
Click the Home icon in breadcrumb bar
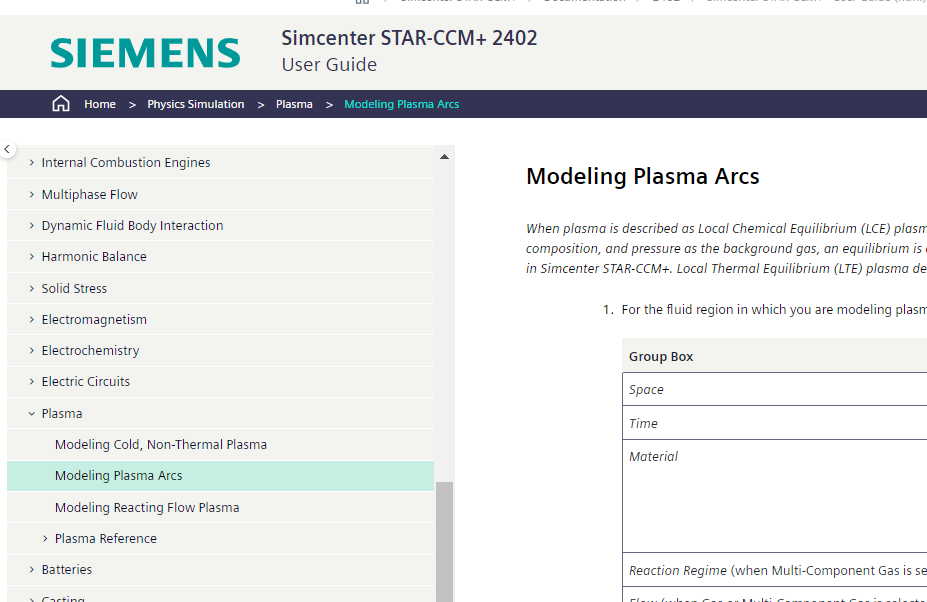[x=61, y=104]
